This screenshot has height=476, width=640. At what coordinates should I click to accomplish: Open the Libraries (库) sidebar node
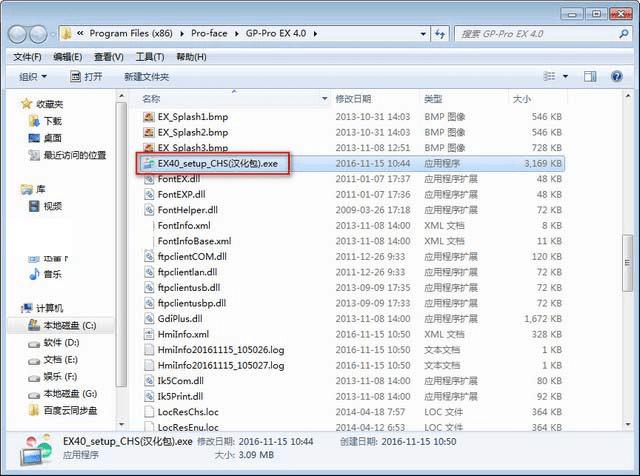tap(33, 189)
